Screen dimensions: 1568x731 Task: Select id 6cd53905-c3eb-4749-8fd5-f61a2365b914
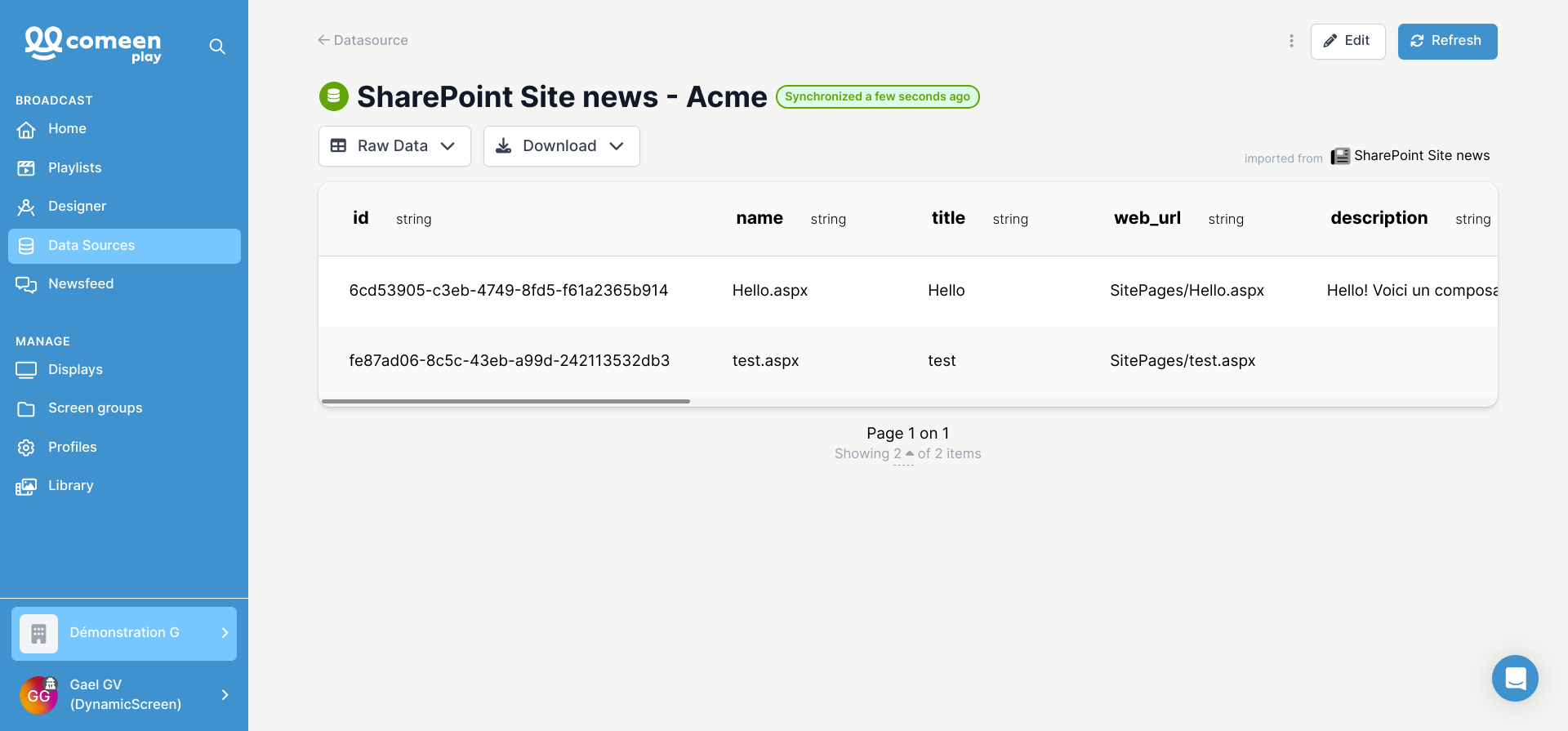[508, 291]
